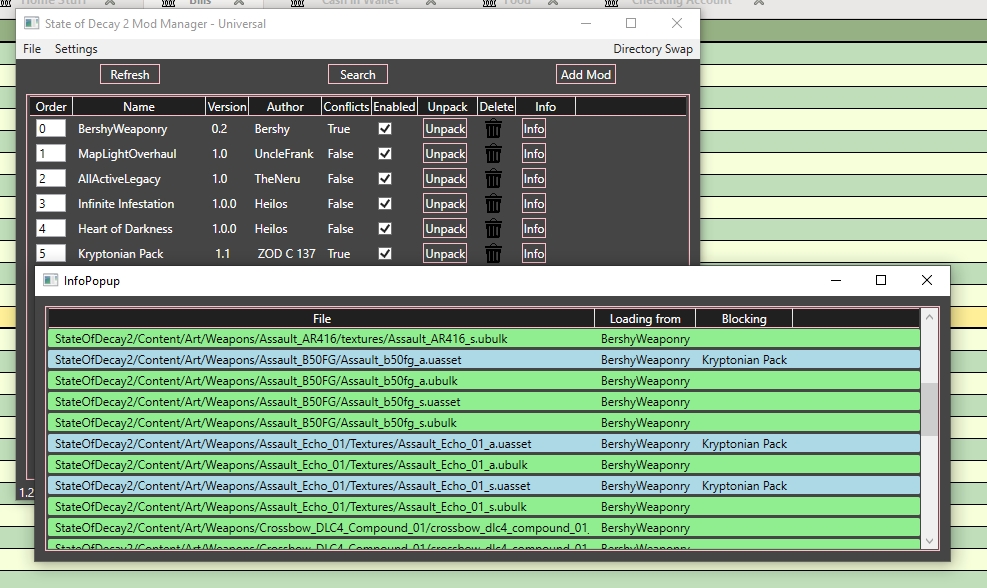987x588 pixels.
Task: Open Info for BershyWeaponry
Action: (x=534, y=128)
